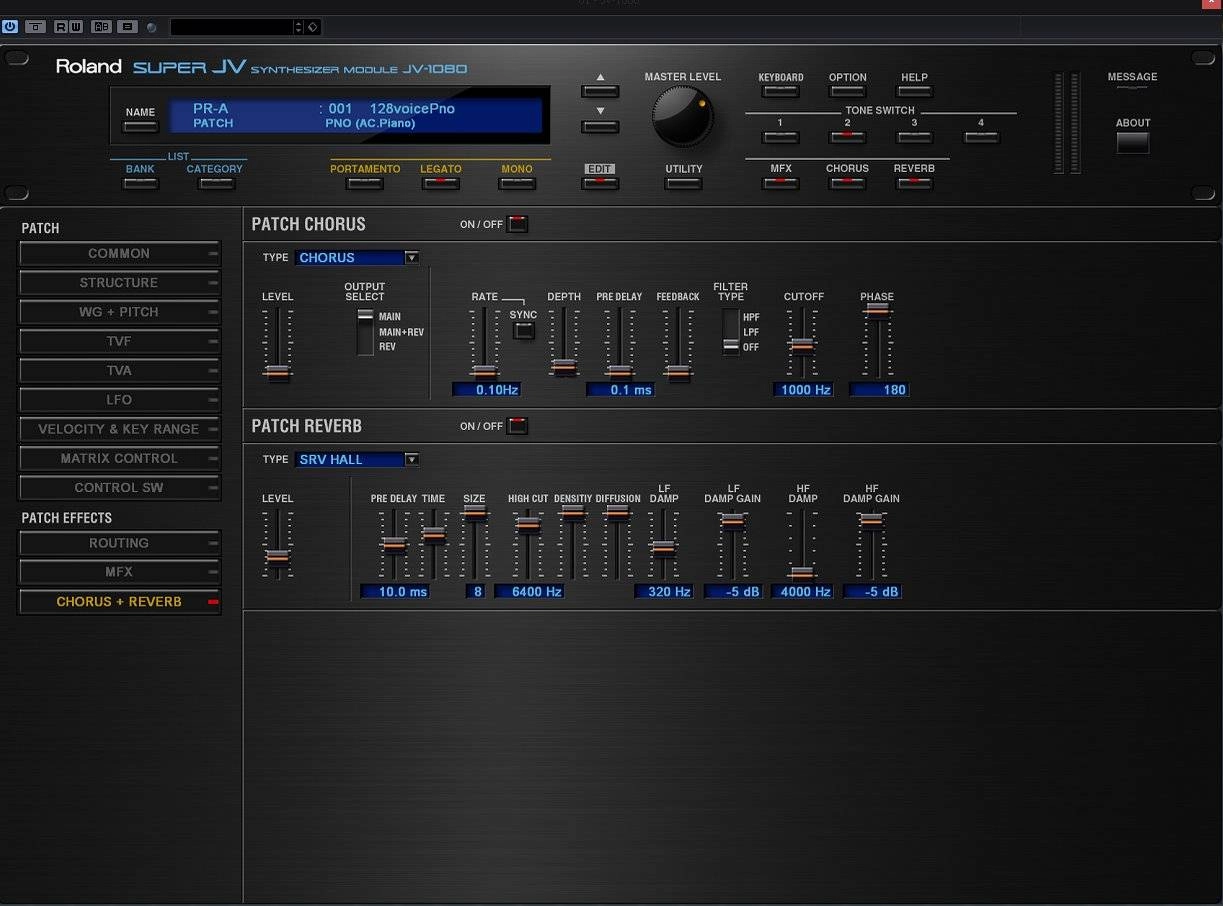Open the TVF page

pos(119,341)
